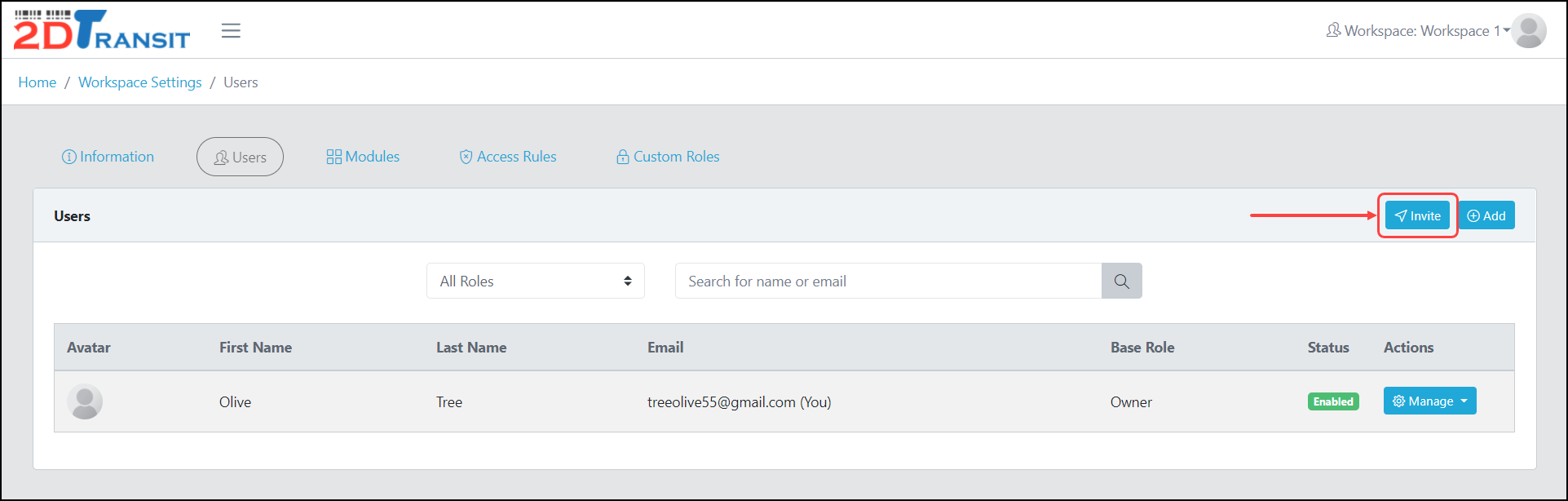The height and width of the screenshot is (501, 1568).
Task: Click the search magnifier button
Action: pyautogui.click(x=1121, y=282)
